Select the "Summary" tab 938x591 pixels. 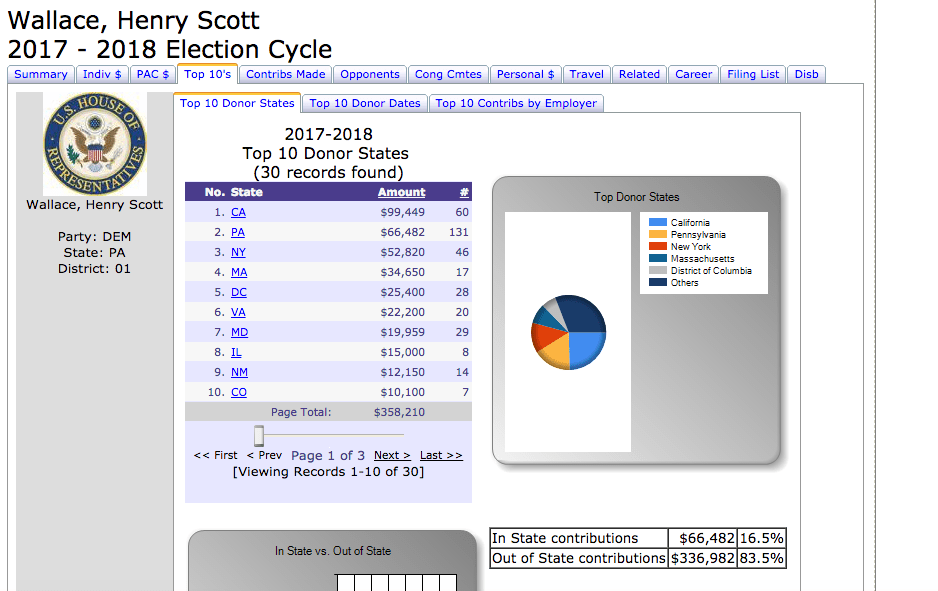[40, 74]
